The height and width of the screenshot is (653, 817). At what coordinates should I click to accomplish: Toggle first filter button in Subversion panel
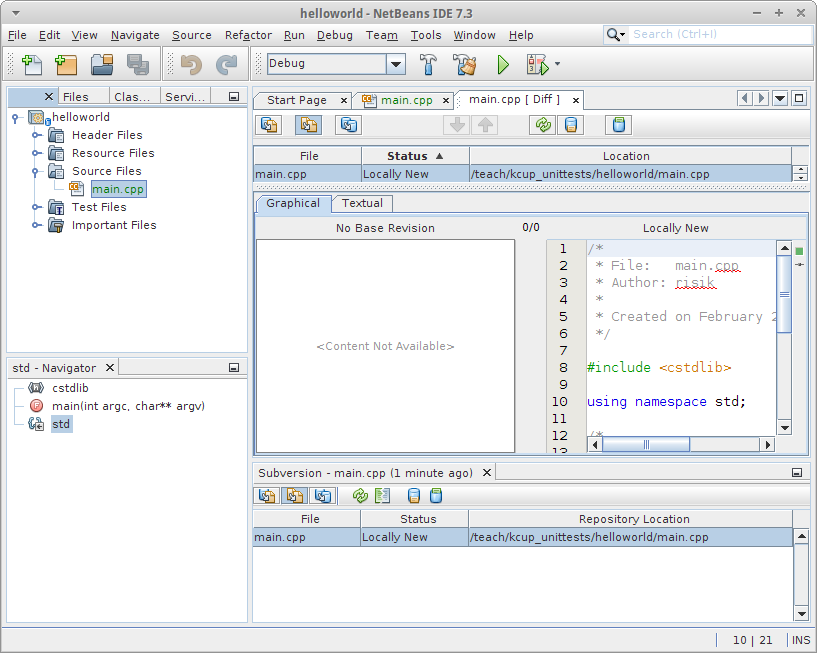(x=267, y=496)
